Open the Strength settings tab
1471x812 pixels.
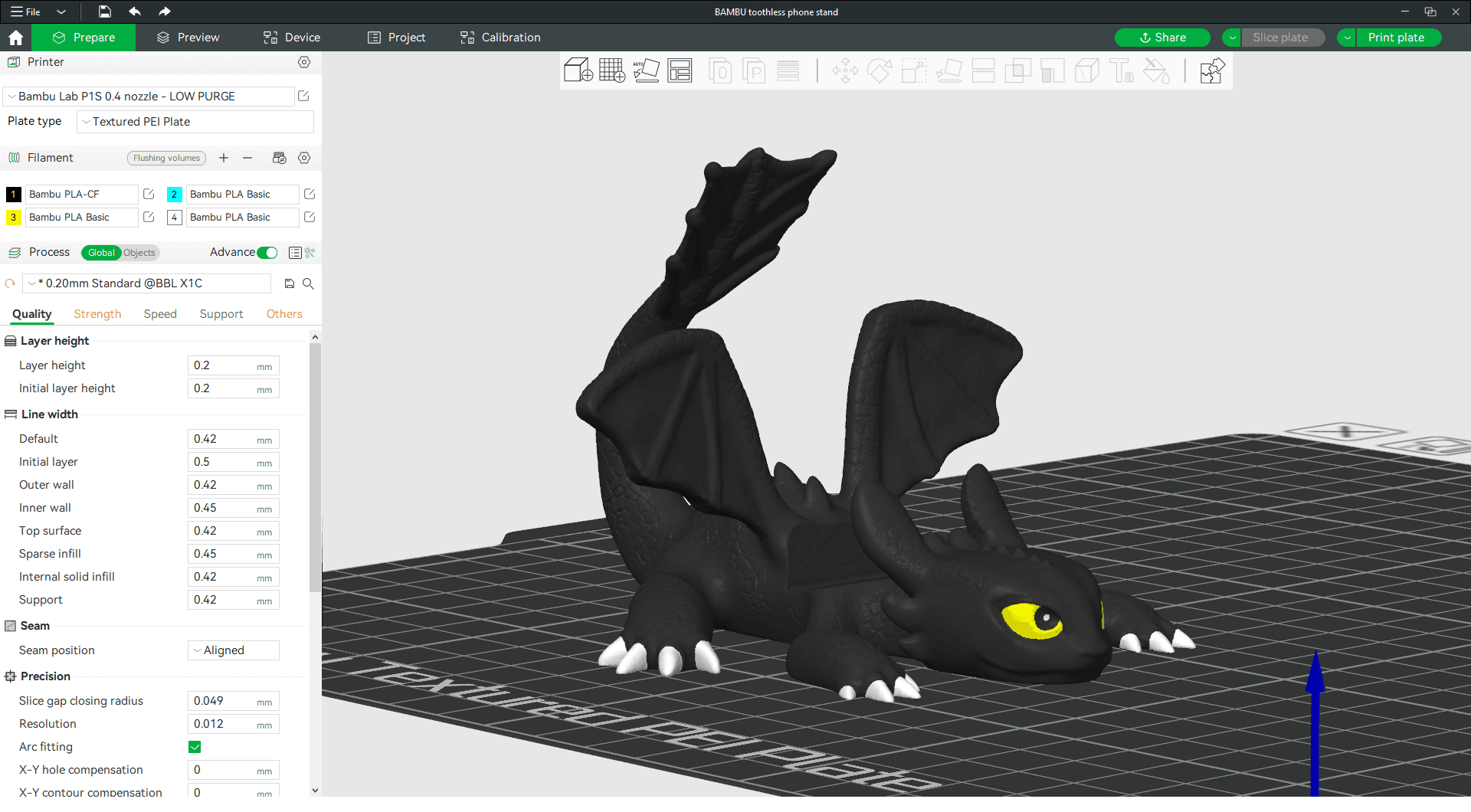click(97, 314)
